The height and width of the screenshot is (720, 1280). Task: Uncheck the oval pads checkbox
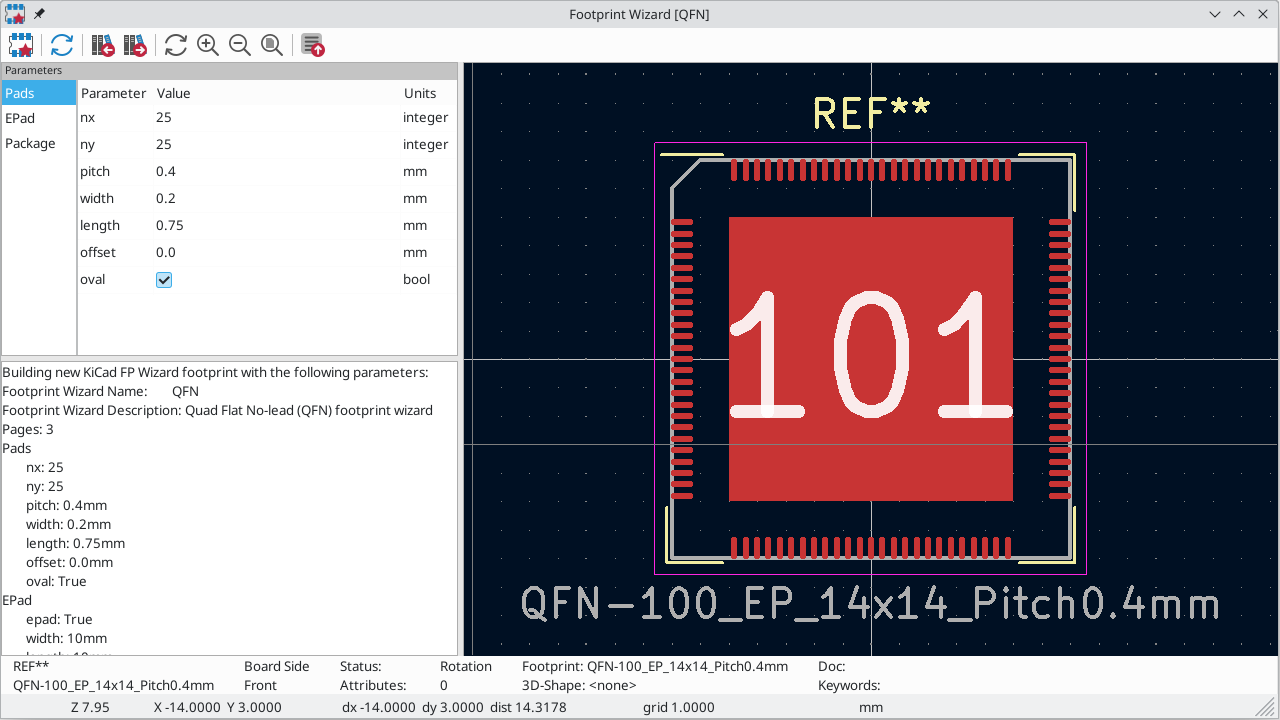(x=164, y=280)
